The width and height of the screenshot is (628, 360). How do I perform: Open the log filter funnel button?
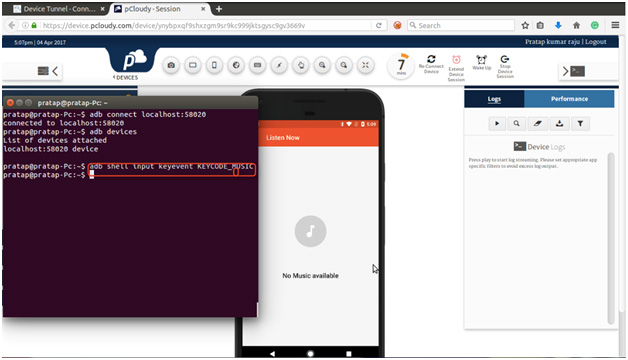point(580,123)
